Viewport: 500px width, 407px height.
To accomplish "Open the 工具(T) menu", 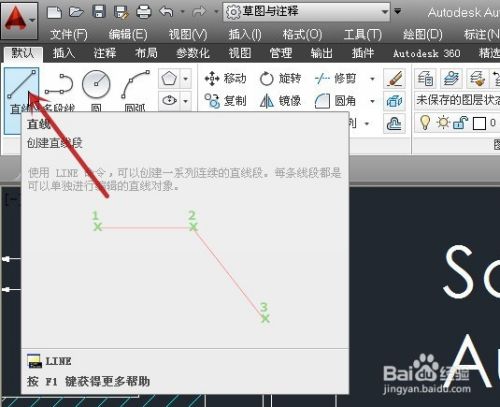I will tap(363, 34).
